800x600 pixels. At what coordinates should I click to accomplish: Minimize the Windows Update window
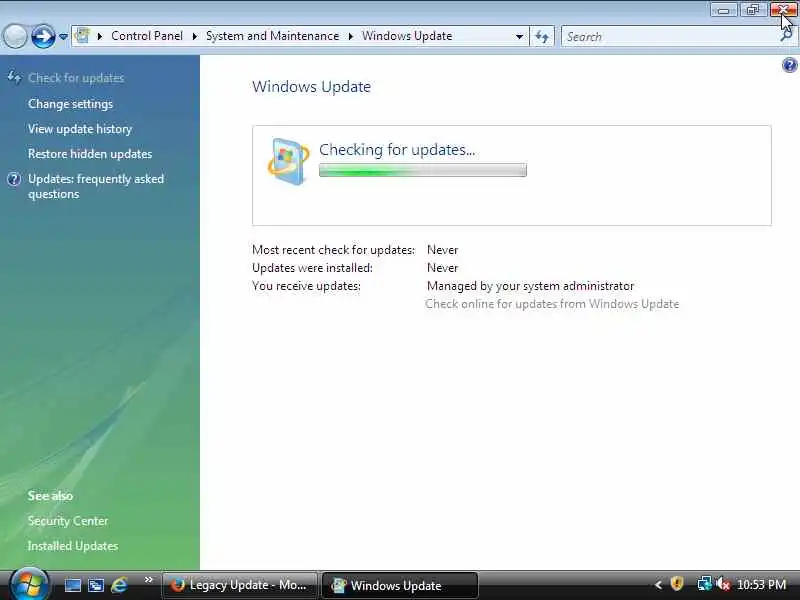coord(723,10)
